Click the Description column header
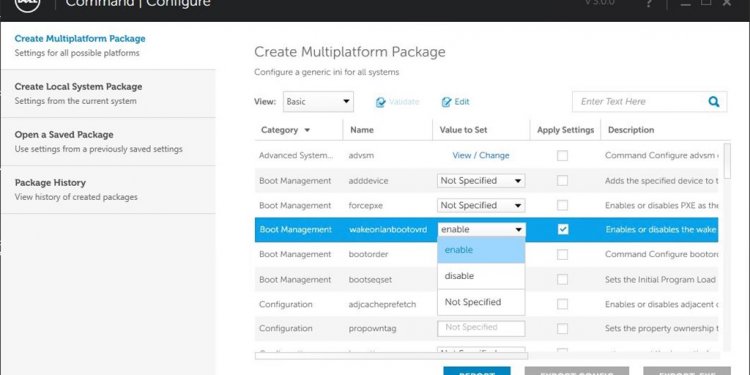Image resolution: width=750 pixels, height=375 pixels. click(x=631, y=130)
